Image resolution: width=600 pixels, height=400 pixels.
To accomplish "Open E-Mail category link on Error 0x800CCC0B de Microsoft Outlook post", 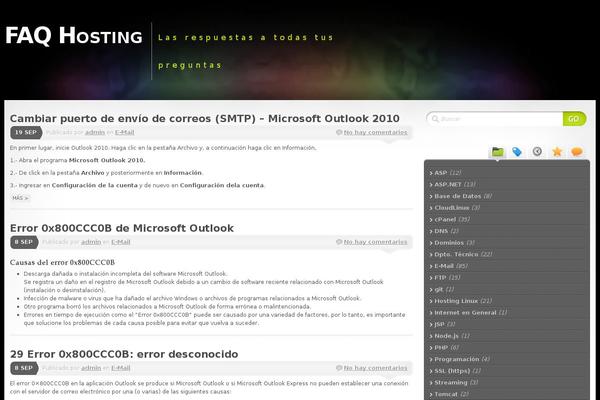I will click(121, 242).
